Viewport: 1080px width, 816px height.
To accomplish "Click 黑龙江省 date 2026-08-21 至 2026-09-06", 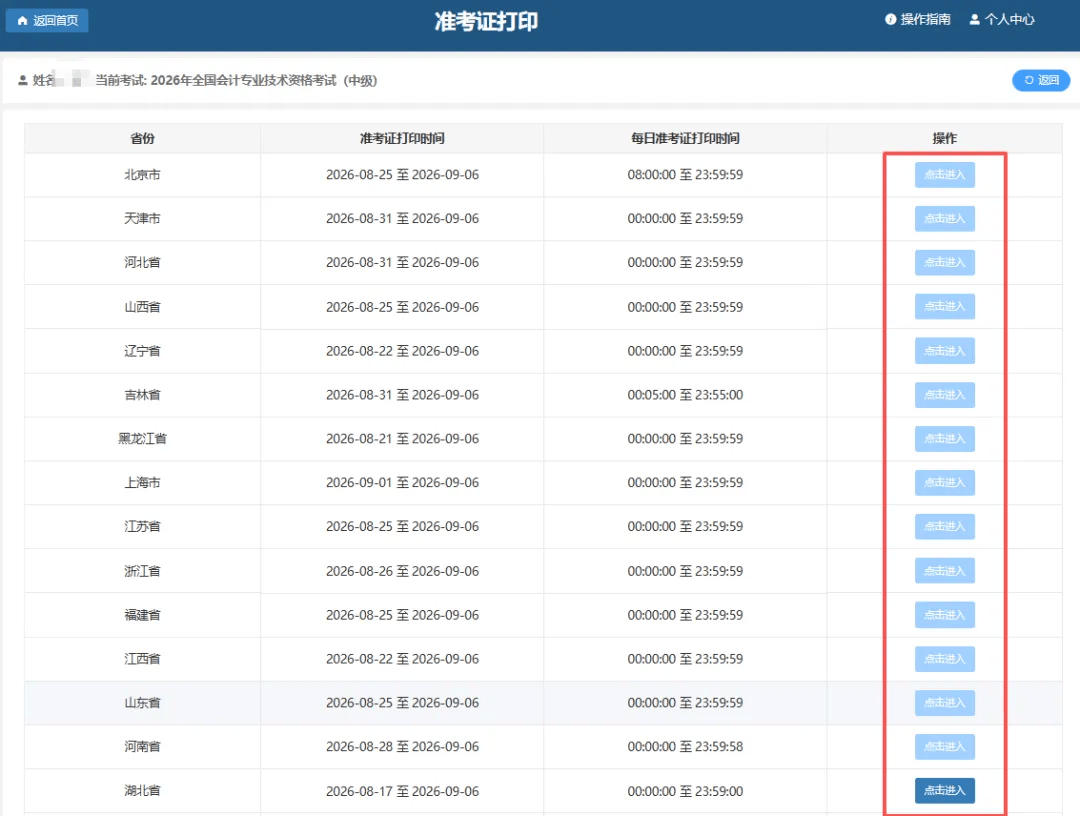I will coord(402,439).
